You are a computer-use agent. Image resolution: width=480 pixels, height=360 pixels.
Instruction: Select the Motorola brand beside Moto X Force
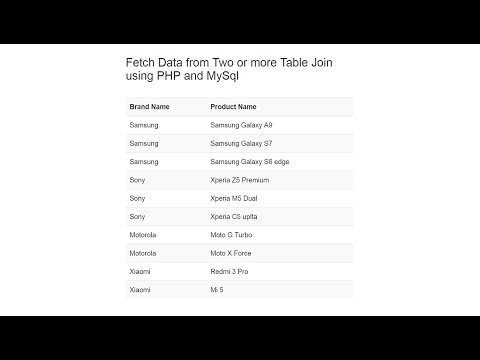143,253
